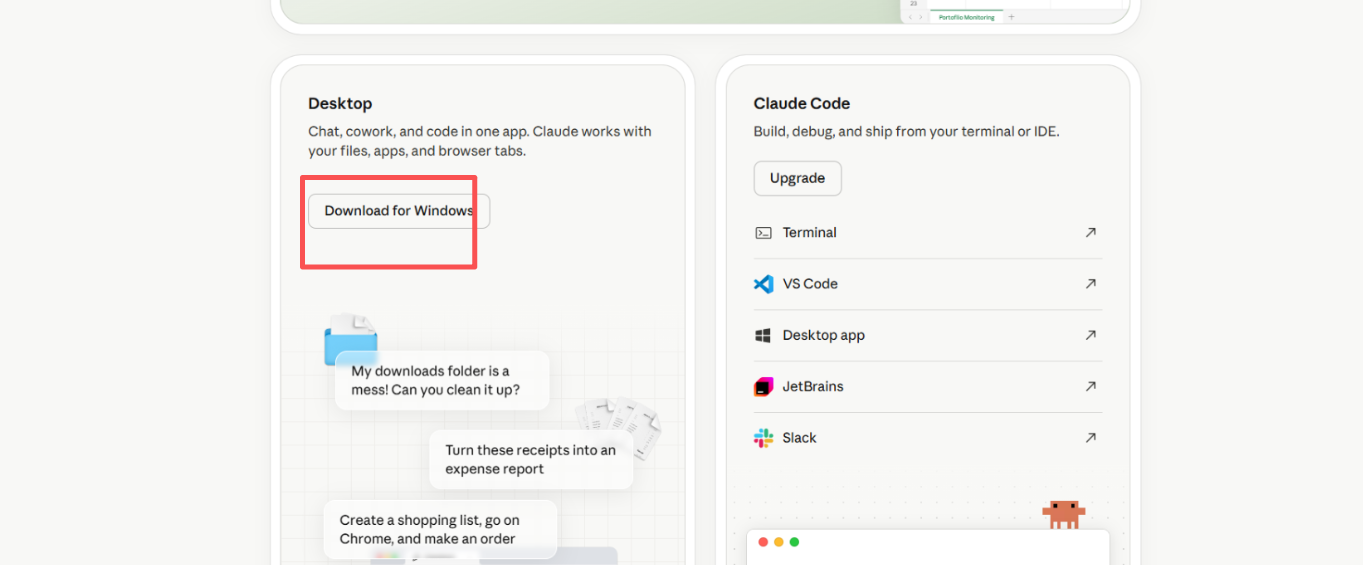1363x565 pixels.
Task: Click the 'Chat, cowork, and code in one app' description
Action: (x=480, y=141)
